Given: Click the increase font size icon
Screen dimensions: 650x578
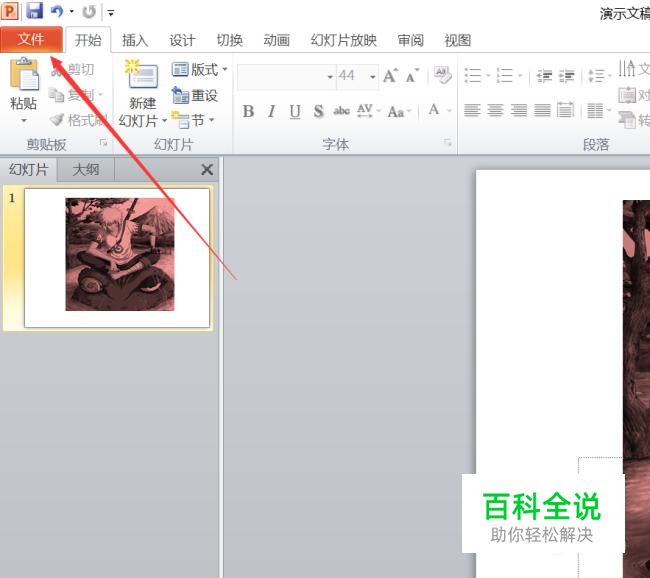Looking at the screenshot, I should pyautogui.click(x=390, y=76).
